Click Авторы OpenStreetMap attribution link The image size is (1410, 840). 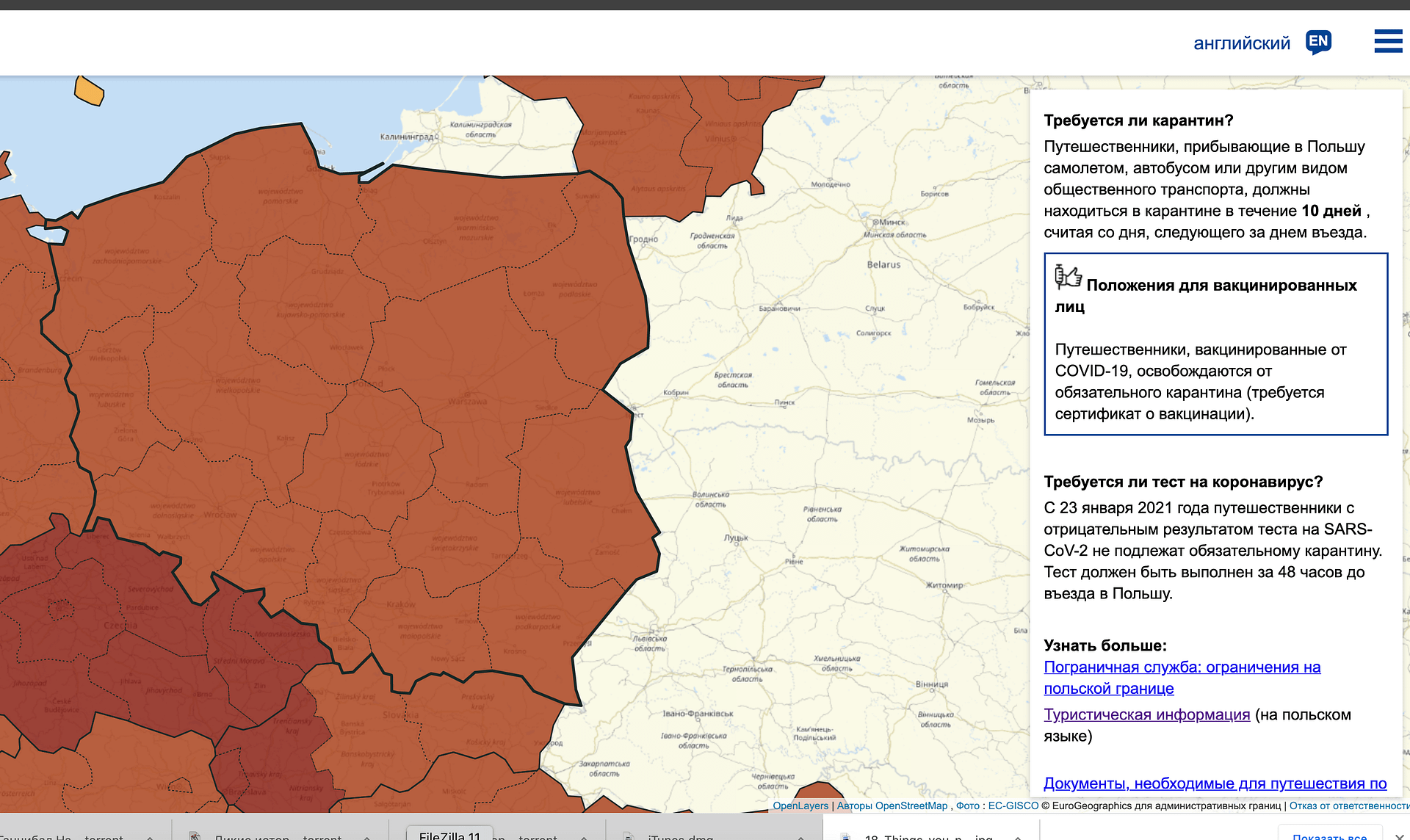coord(892,805)
